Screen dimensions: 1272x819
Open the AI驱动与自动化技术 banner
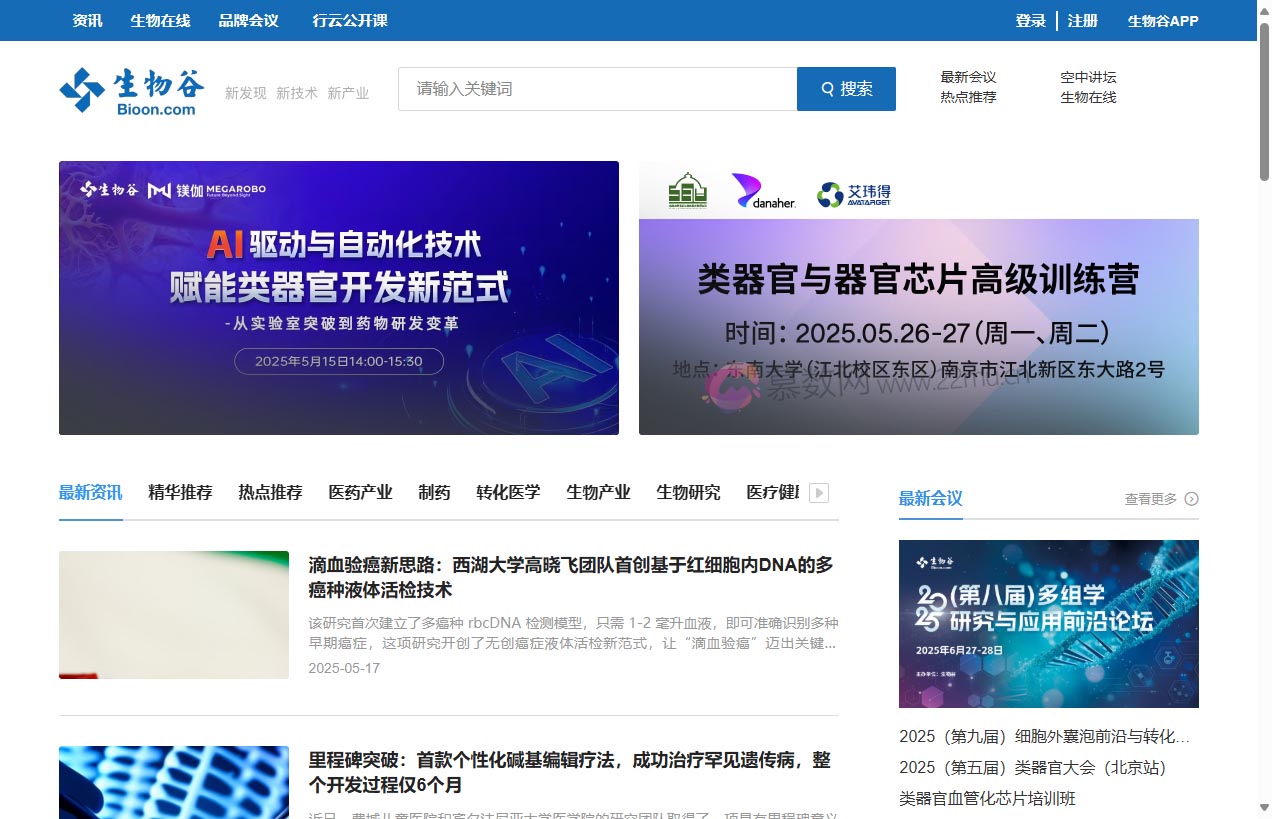point(338,298)
